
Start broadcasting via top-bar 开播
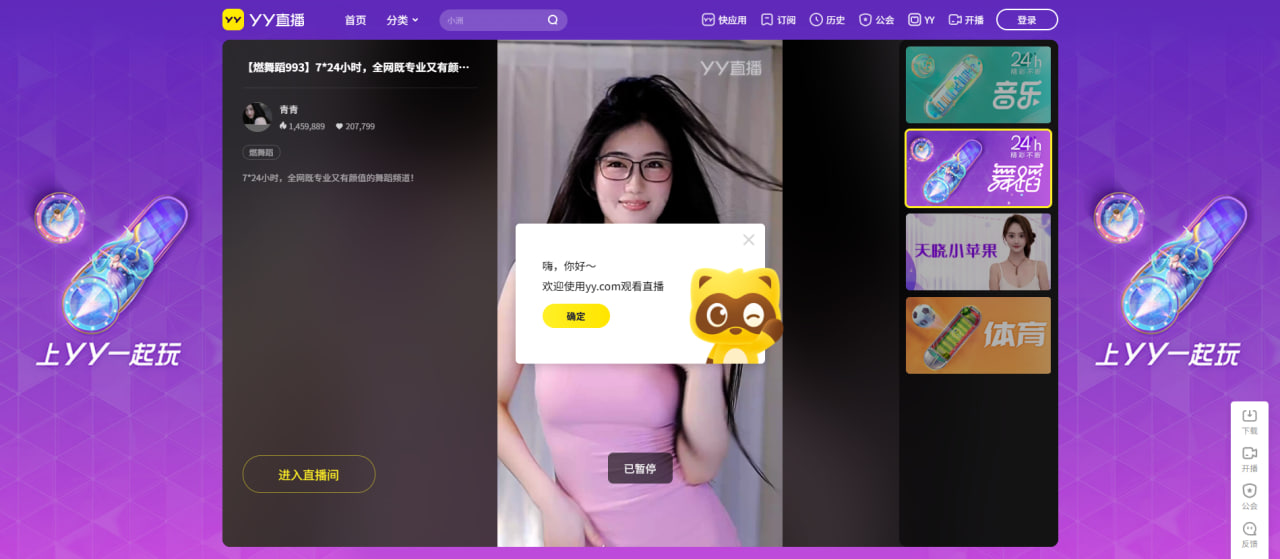966,20
